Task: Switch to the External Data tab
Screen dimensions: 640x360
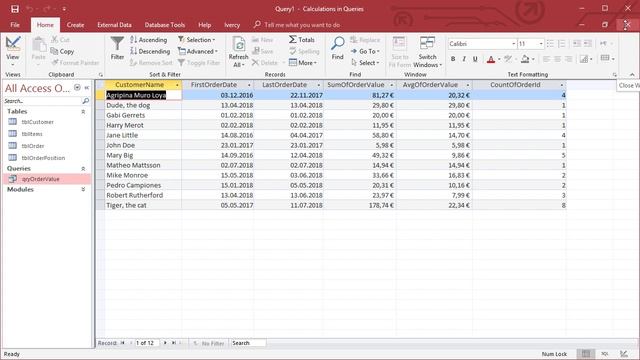Action: pyautogui.click(x=114, y=25)
